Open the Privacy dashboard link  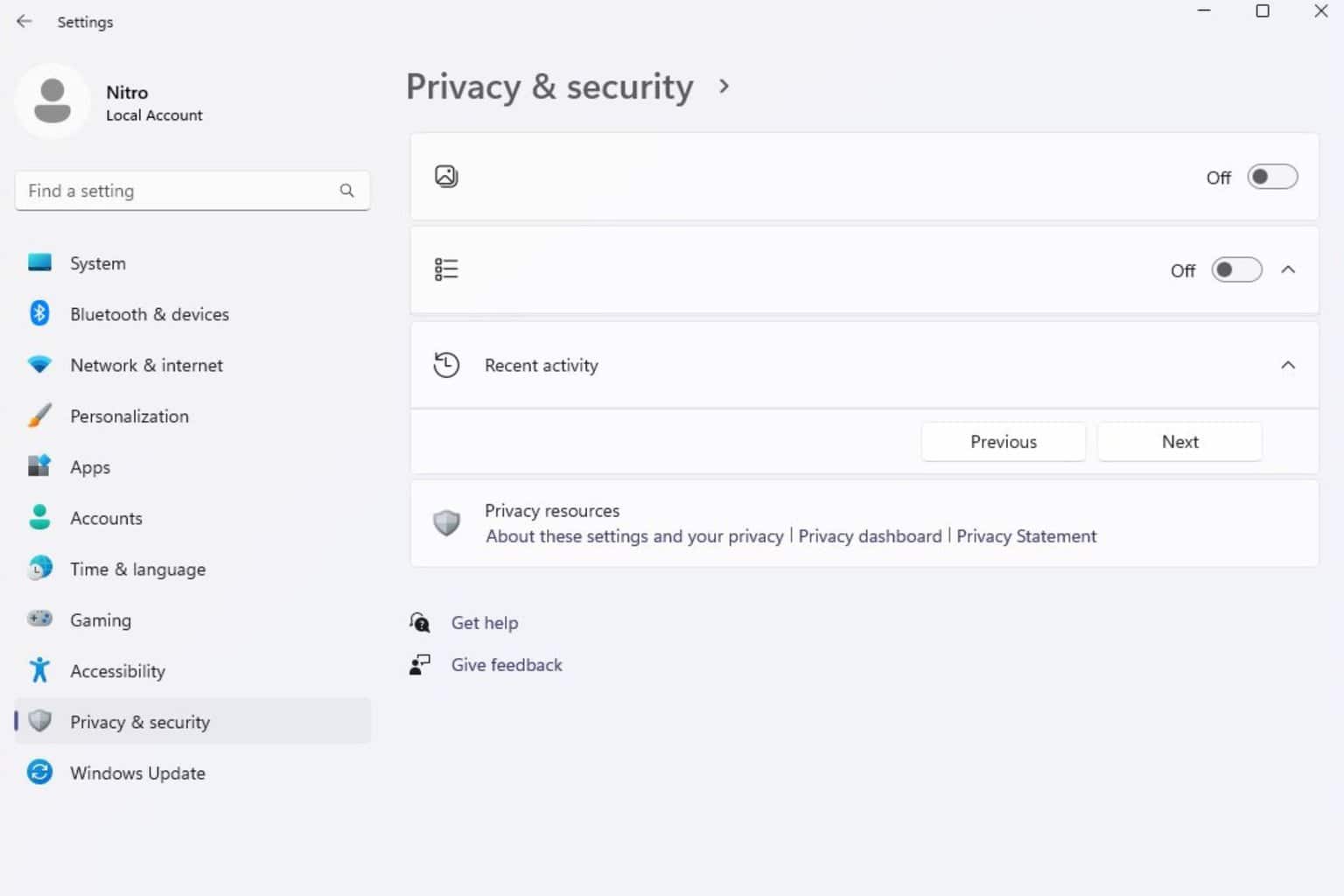[869, 535]
